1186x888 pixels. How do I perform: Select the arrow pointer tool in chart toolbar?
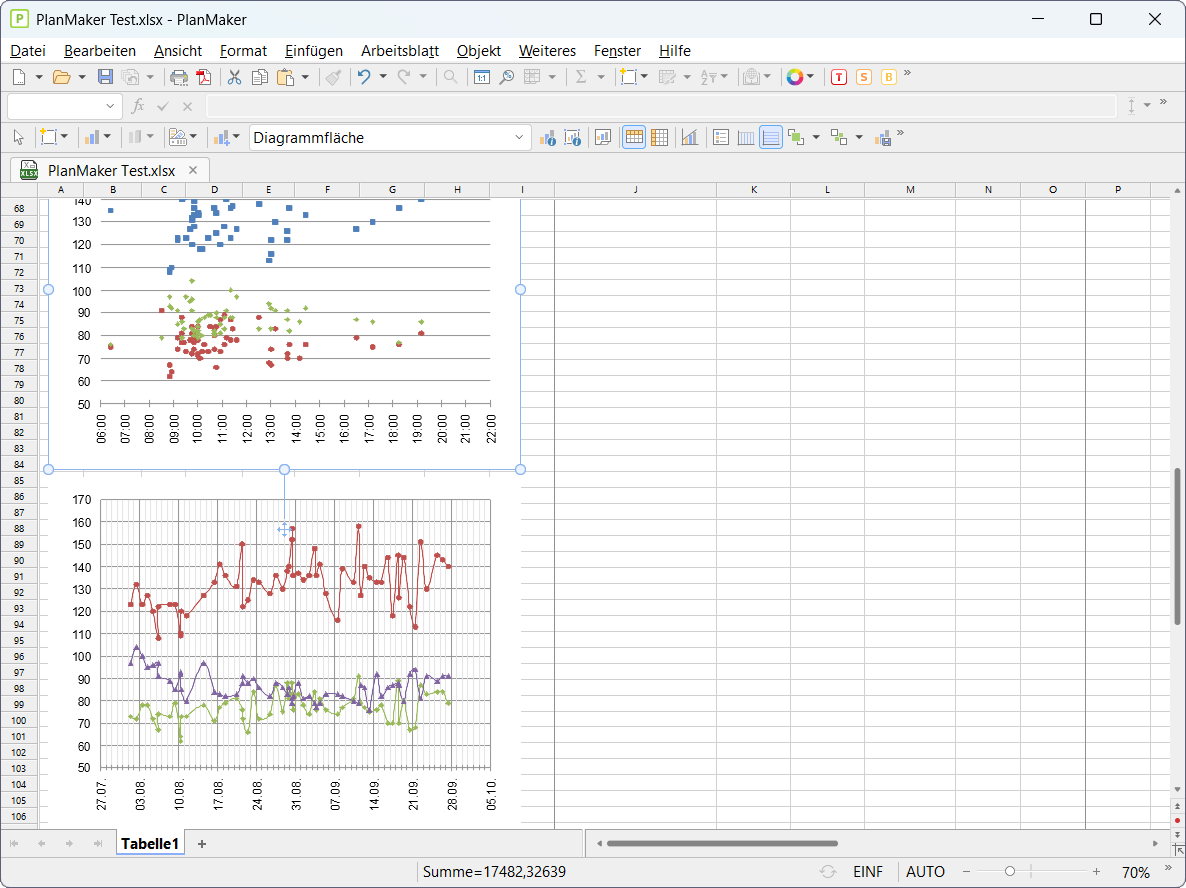point(19,138)
